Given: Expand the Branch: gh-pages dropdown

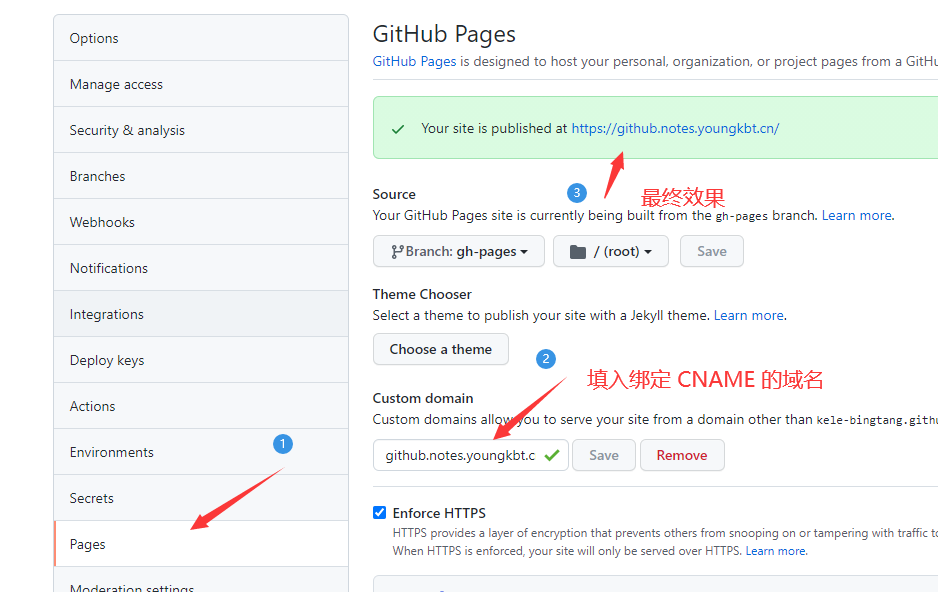Looking at the screenshot, I should coord(459,252).
